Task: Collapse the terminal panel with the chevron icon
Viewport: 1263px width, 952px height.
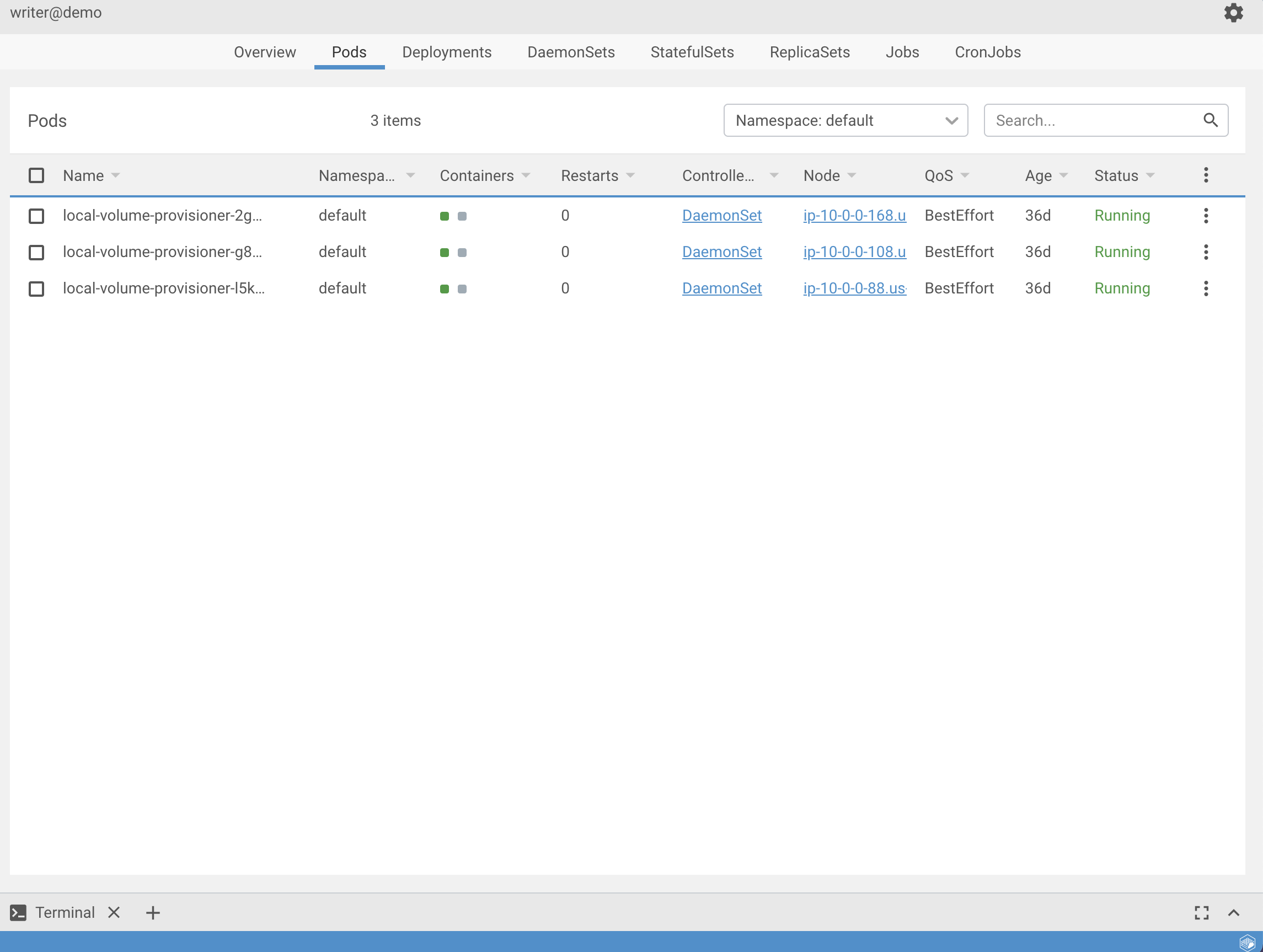Action: tap(1233, 912)
